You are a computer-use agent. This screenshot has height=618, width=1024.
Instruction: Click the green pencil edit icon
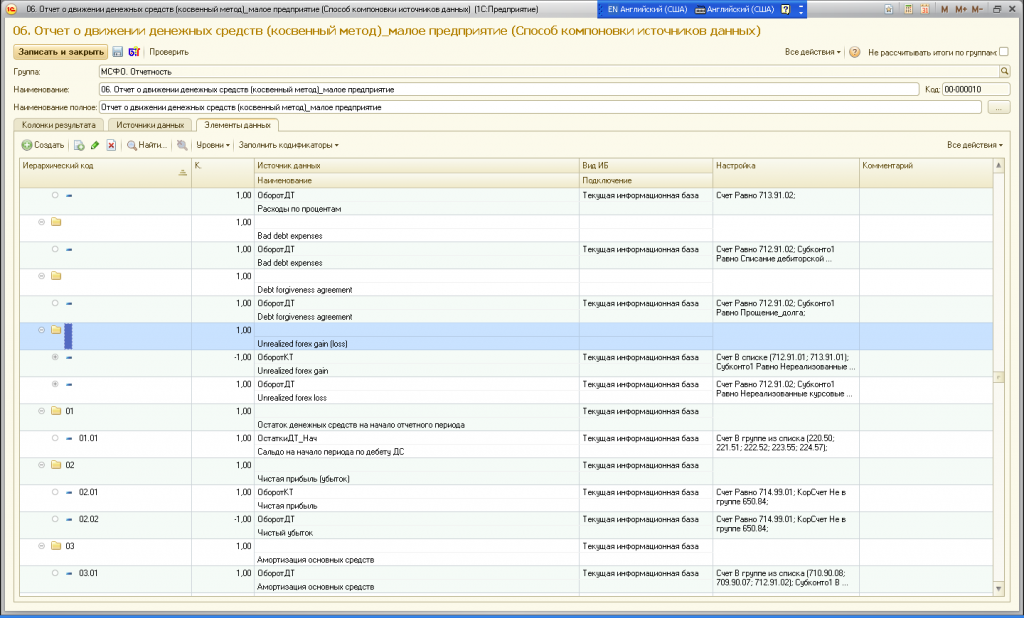coord(95,145)
